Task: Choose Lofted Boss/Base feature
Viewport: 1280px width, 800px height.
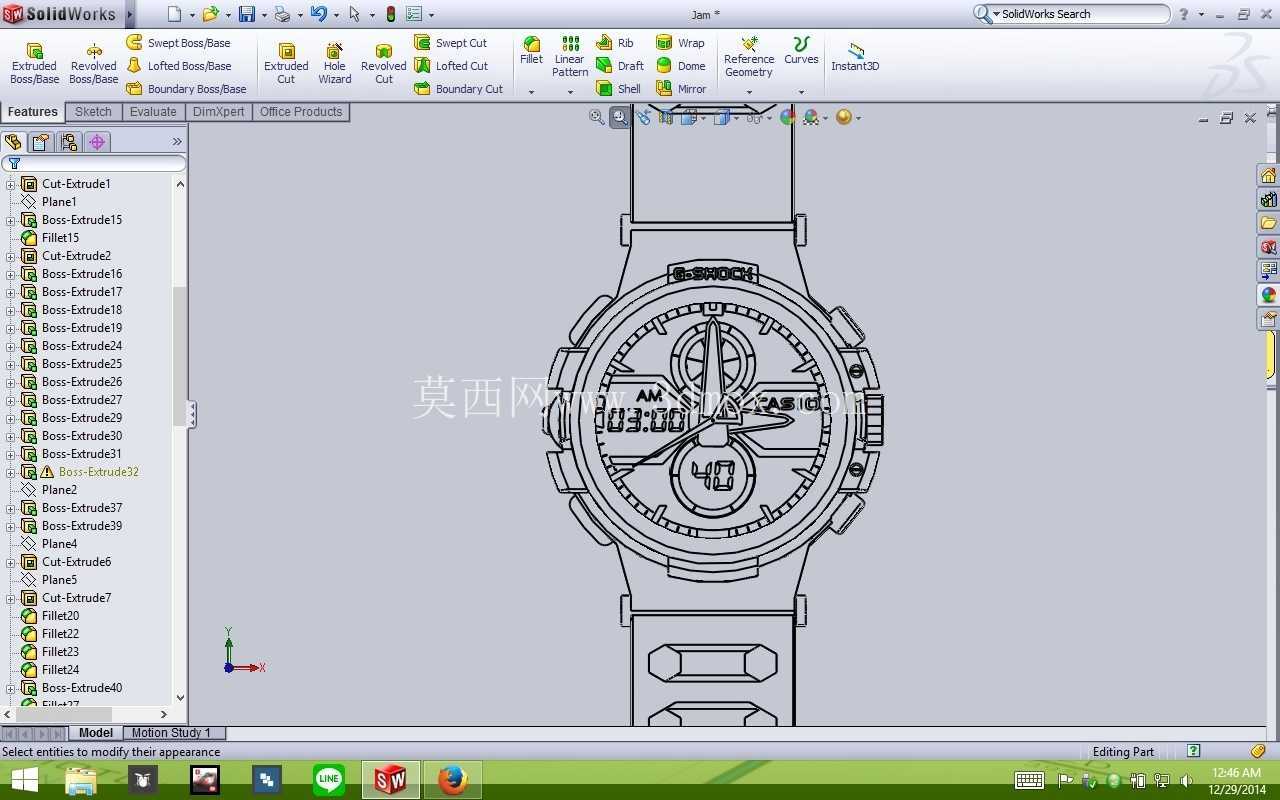Action: pyautogui.click(x=178, y=66)
